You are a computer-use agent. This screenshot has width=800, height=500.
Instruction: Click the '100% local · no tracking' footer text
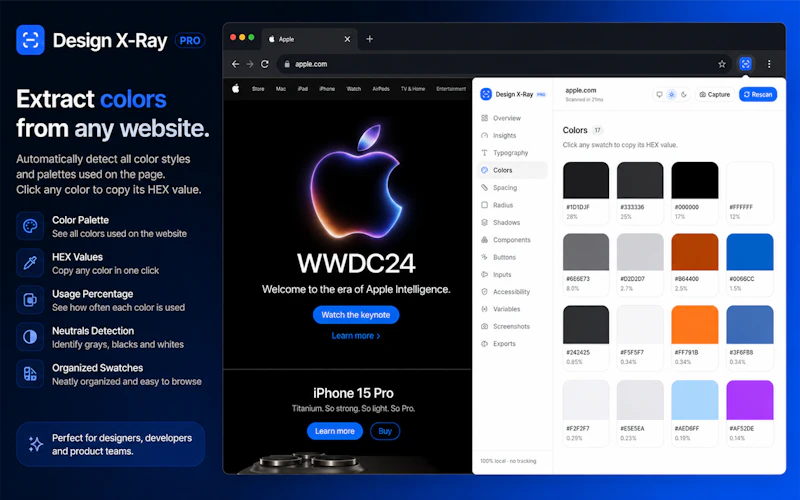point(508,461)
